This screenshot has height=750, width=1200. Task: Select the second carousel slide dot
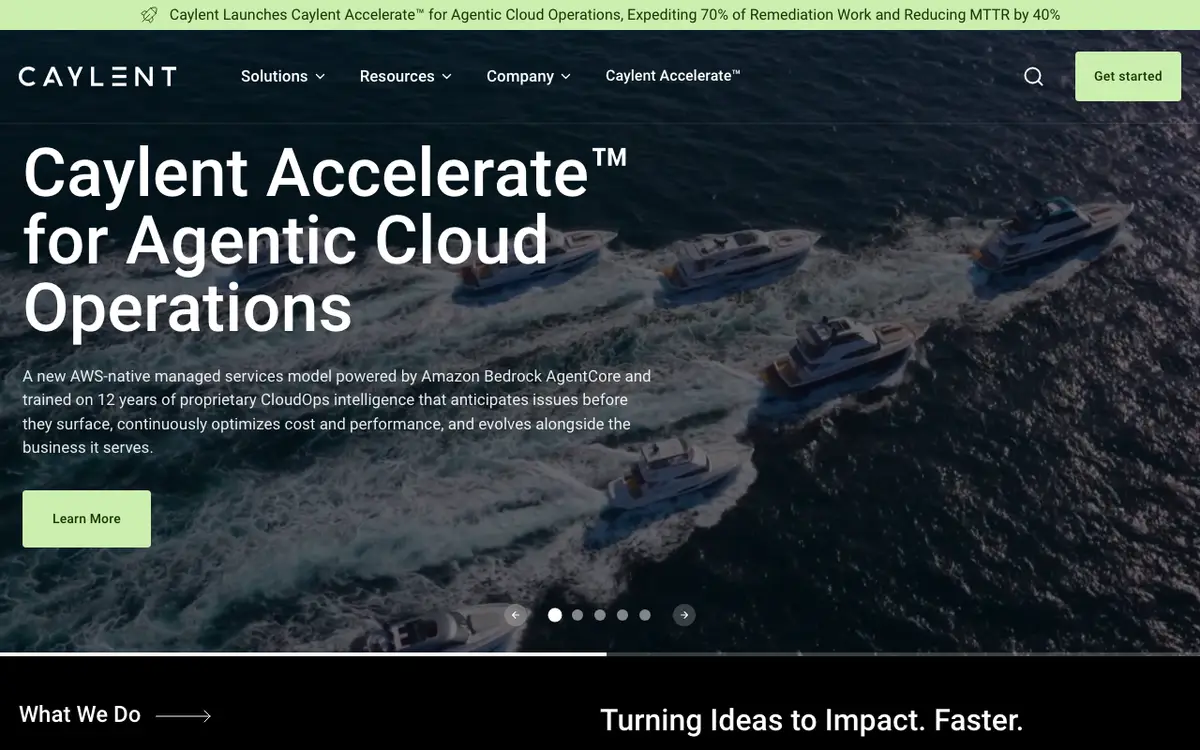click(577, 615)
